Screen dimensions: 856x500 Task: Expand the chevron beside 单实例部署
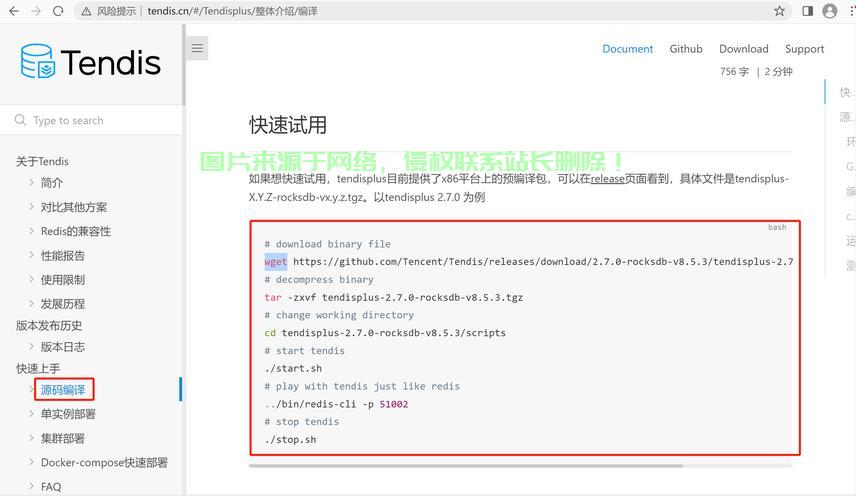(31, 413)
